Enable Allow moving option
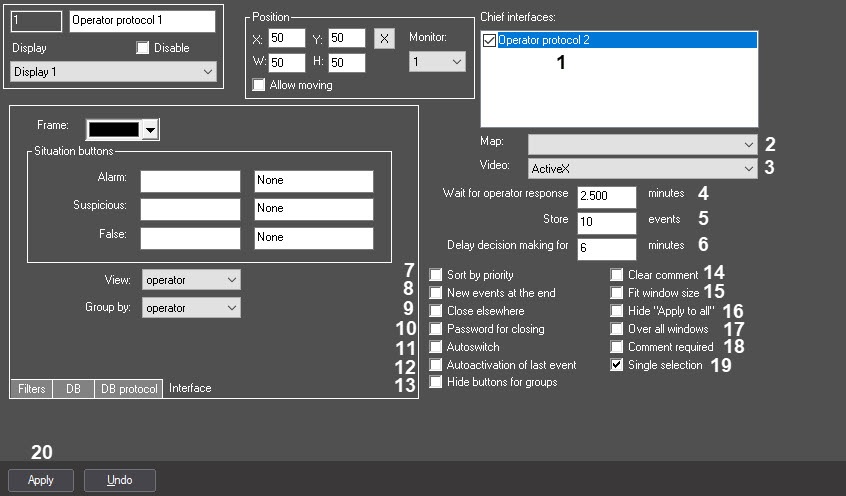The height and width of the screenshot is (496, 846). click(260, 85)
